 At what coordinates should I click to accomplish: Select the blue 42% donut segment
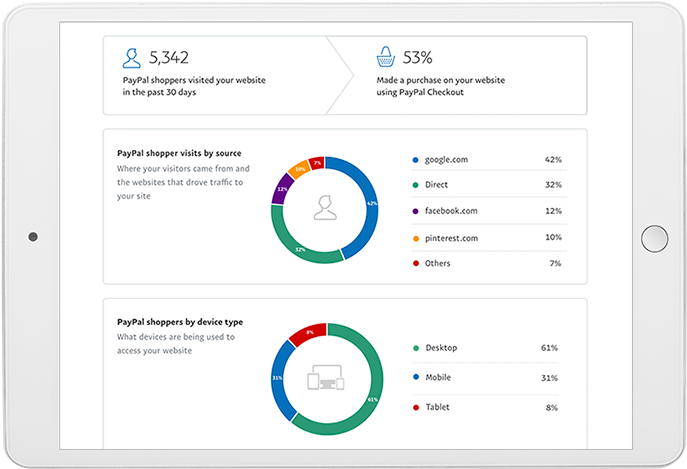(371, 203)
